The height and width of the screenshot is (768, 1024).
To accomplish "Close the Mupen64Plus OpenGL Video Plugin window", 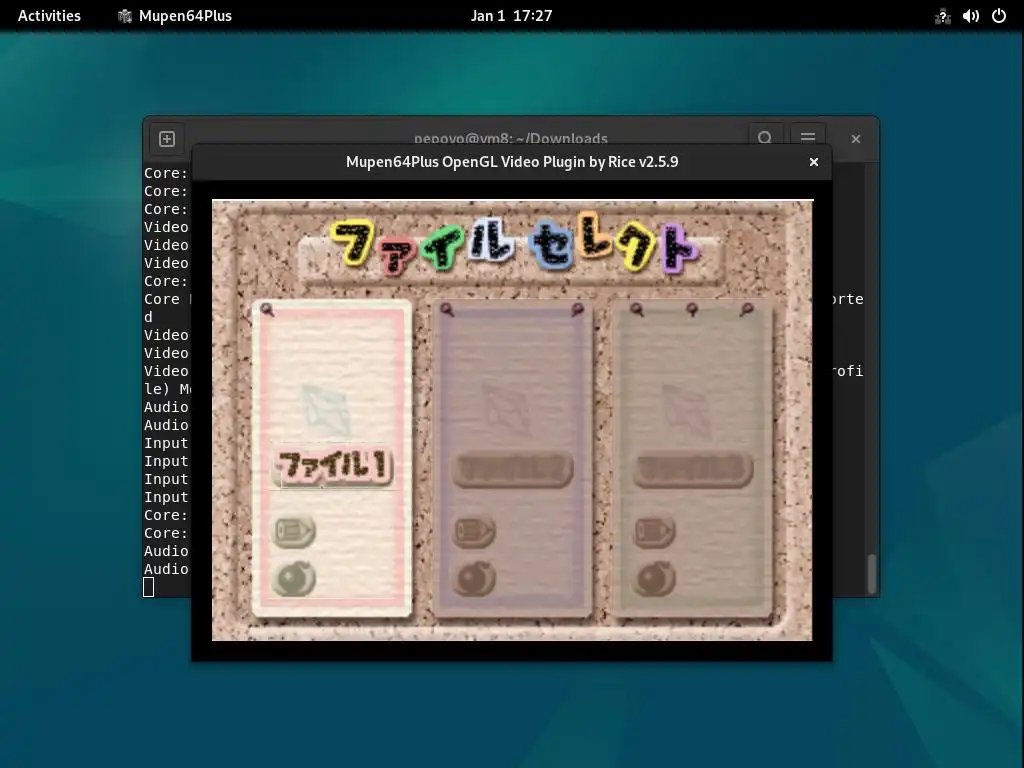I will point(814,162).
